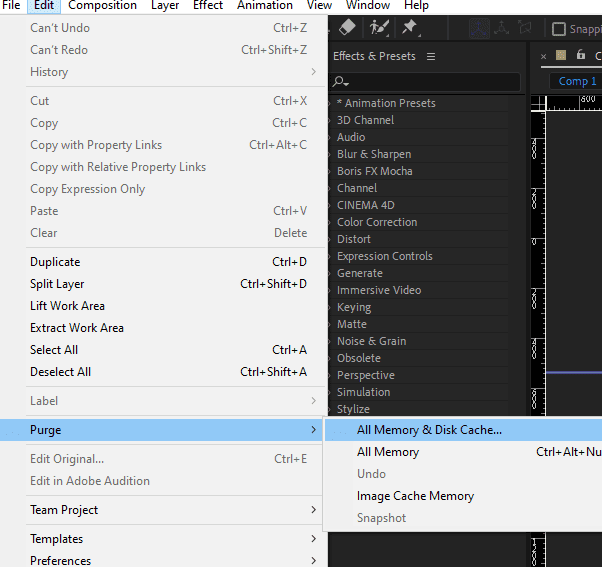Enable the Snapping checkbox

click(559, 29)
